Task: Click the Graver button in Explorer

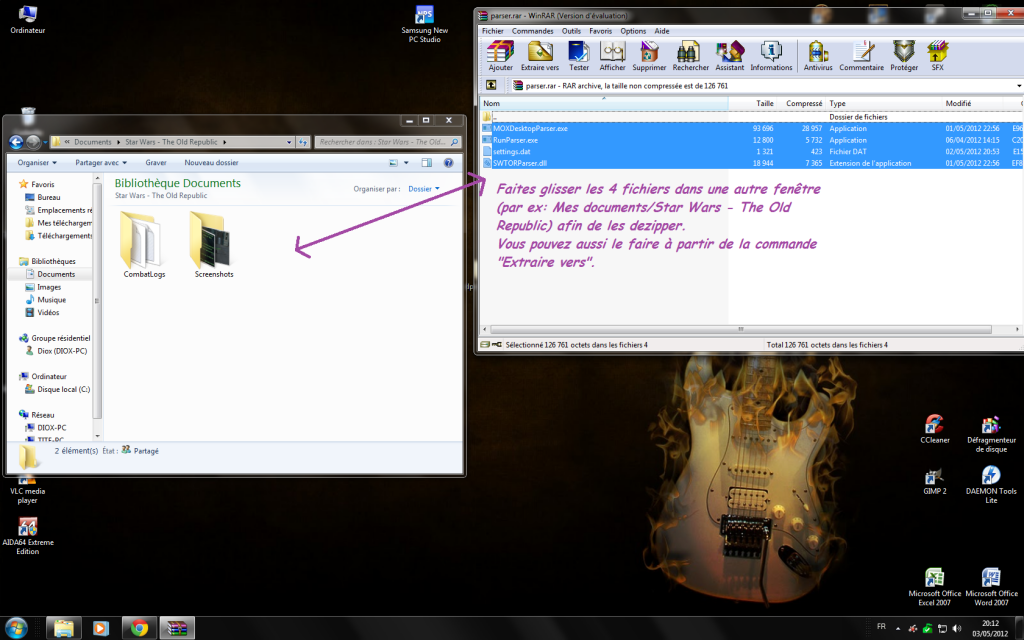Action: point(155,163)
